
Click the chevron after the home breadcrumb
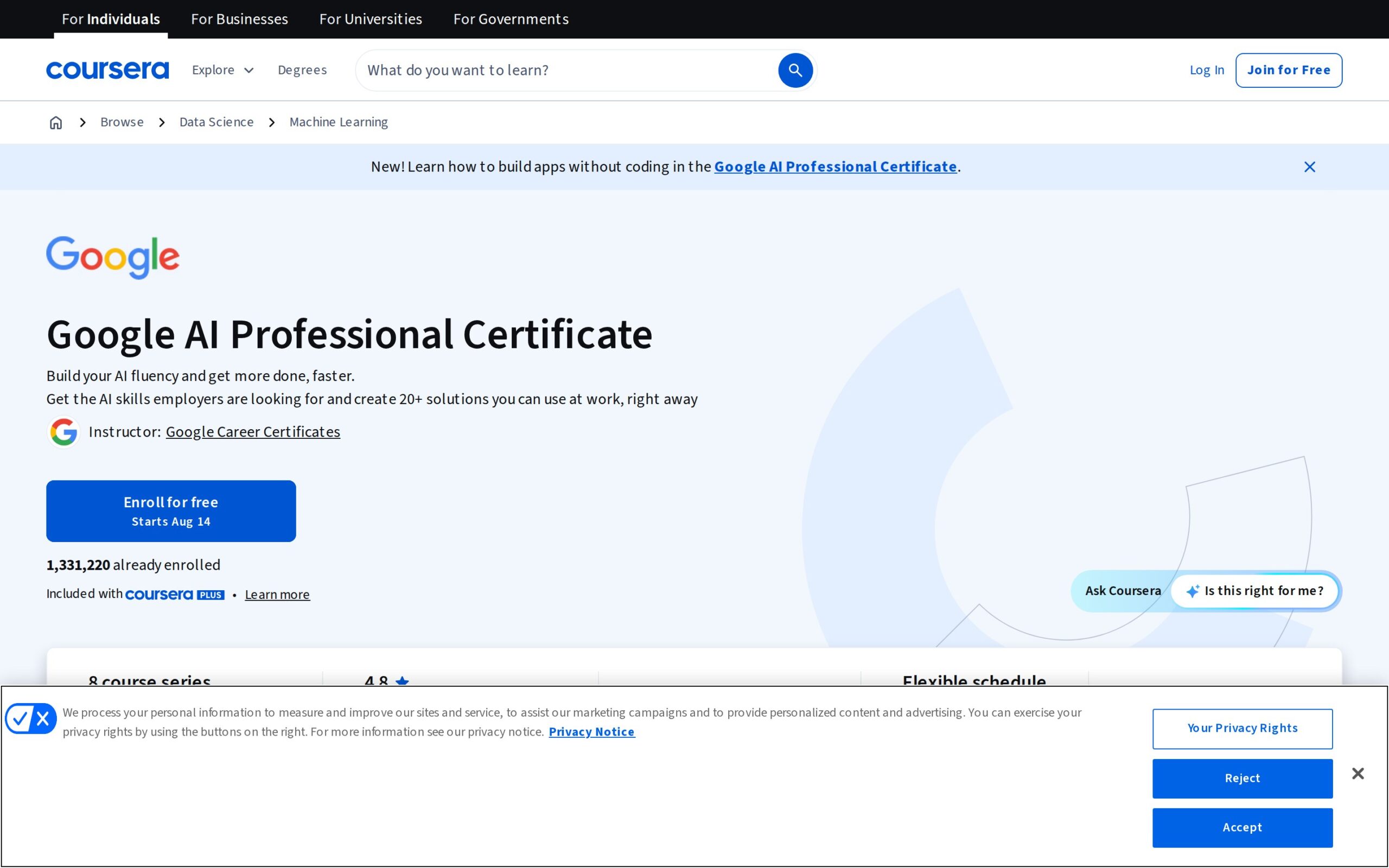click(x=82, y=122)
